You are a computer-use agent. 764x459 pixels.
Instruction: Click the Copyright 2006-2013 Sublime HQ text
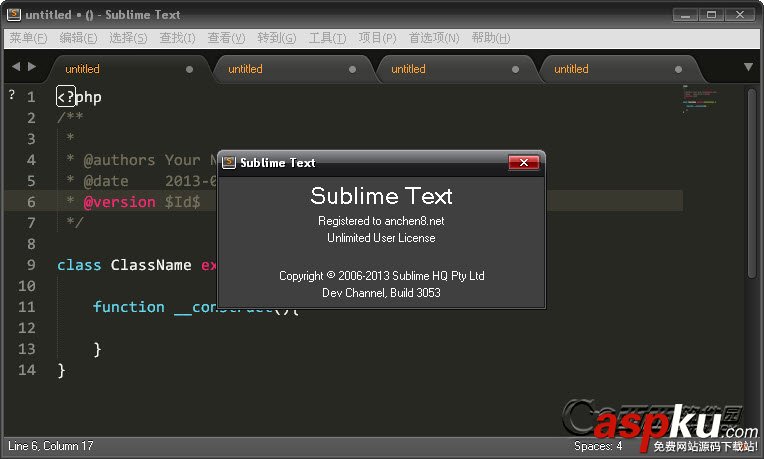coord(382,276)
